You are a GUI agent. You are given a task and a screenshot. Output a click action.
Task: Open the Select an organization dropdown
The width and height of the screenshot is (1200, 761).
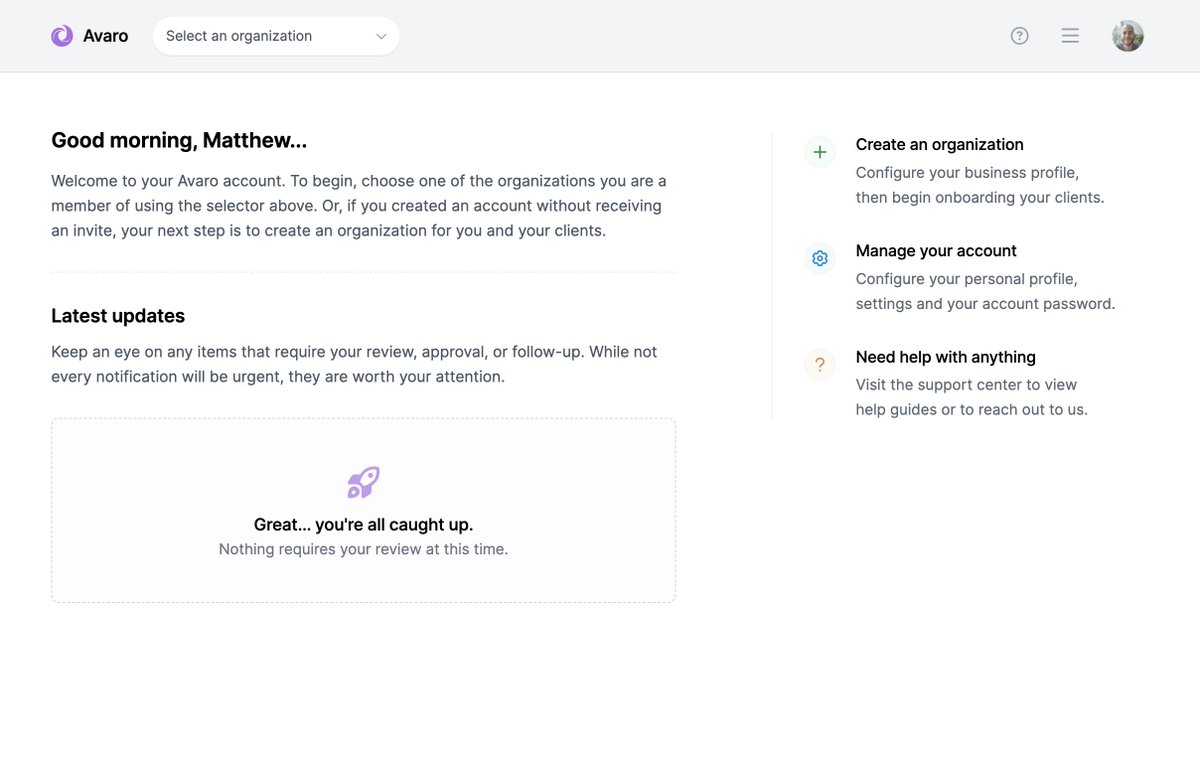[x=276, y=36]
